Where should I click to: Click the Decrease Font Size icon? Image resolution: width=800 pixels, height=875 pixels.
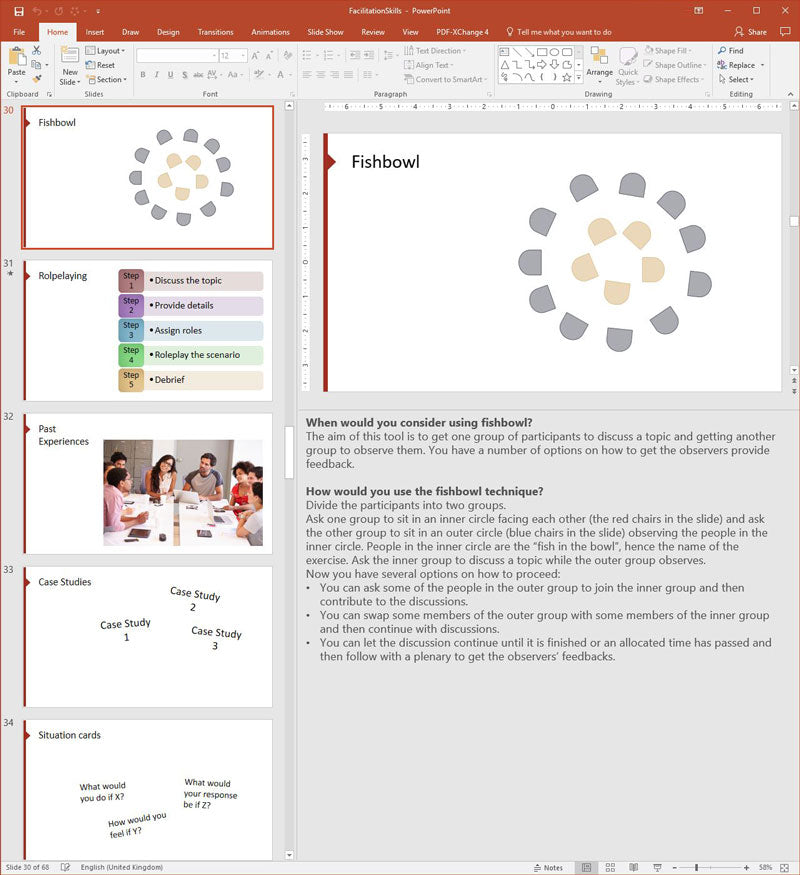[x=269, y=56]
